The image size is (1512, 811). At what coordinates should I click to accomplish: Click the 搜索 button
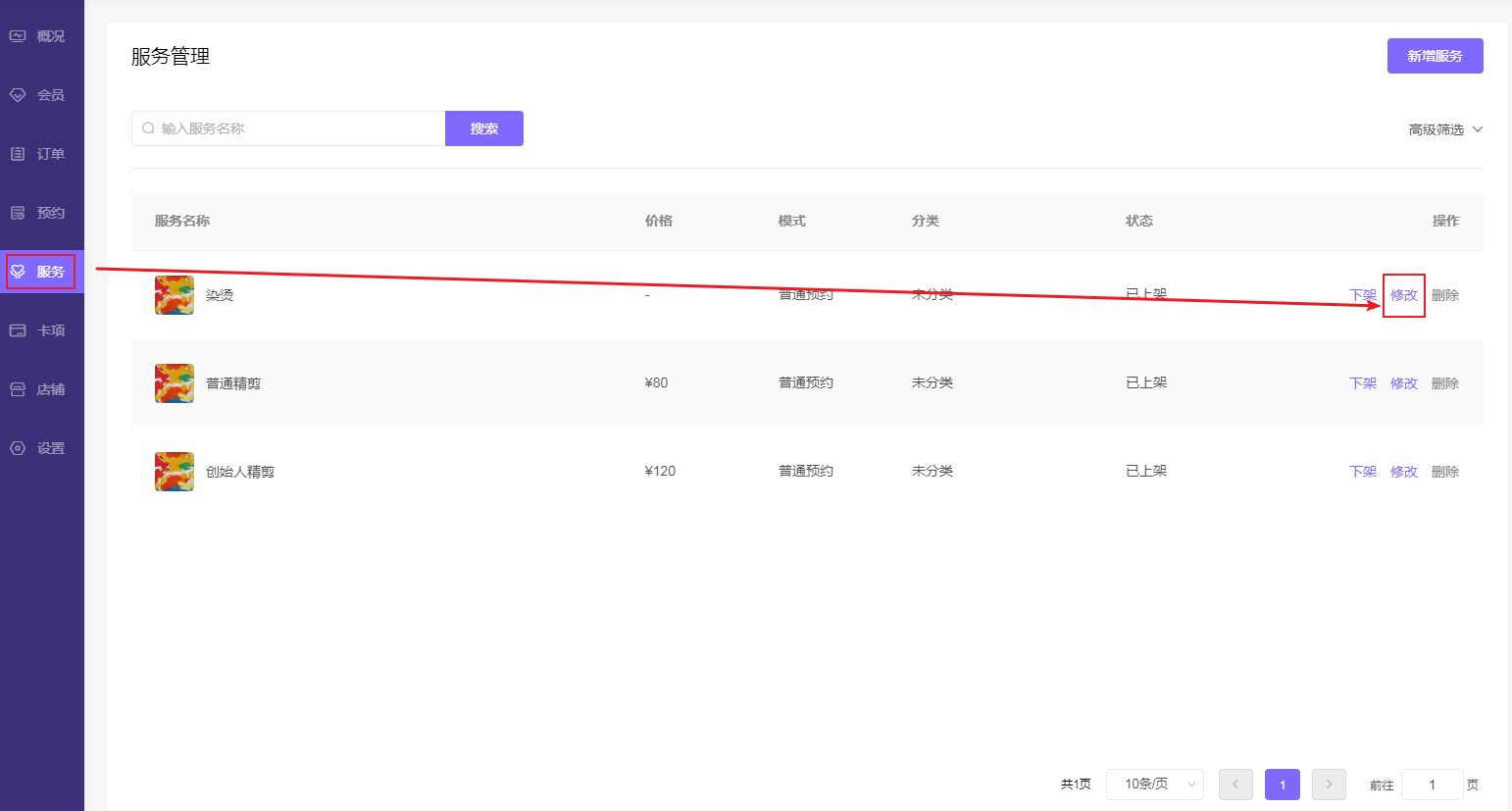pyautogui.click(x=484, y=128)
